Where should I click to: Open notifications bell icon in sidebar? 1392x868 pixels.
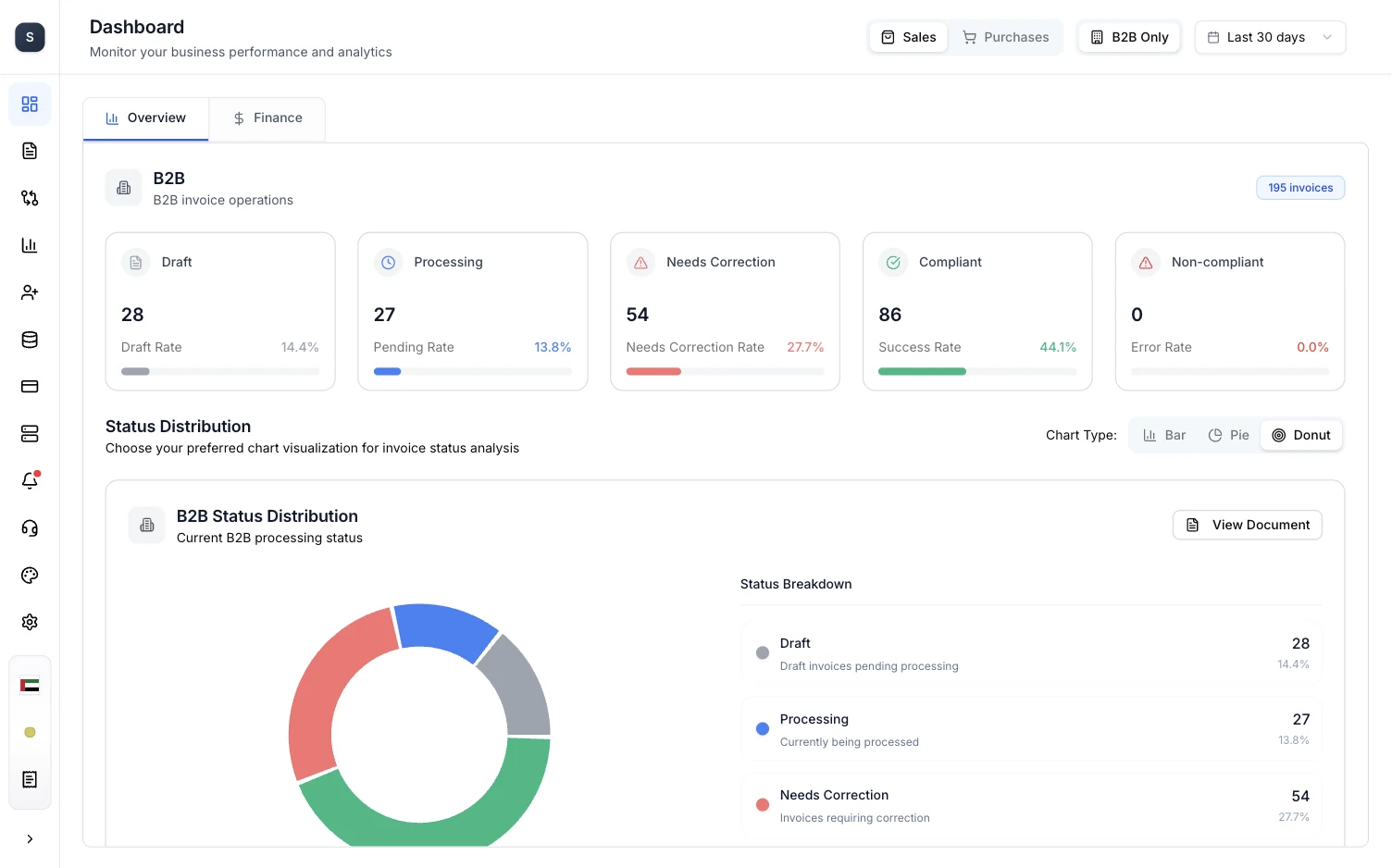[x=30, y=481]
